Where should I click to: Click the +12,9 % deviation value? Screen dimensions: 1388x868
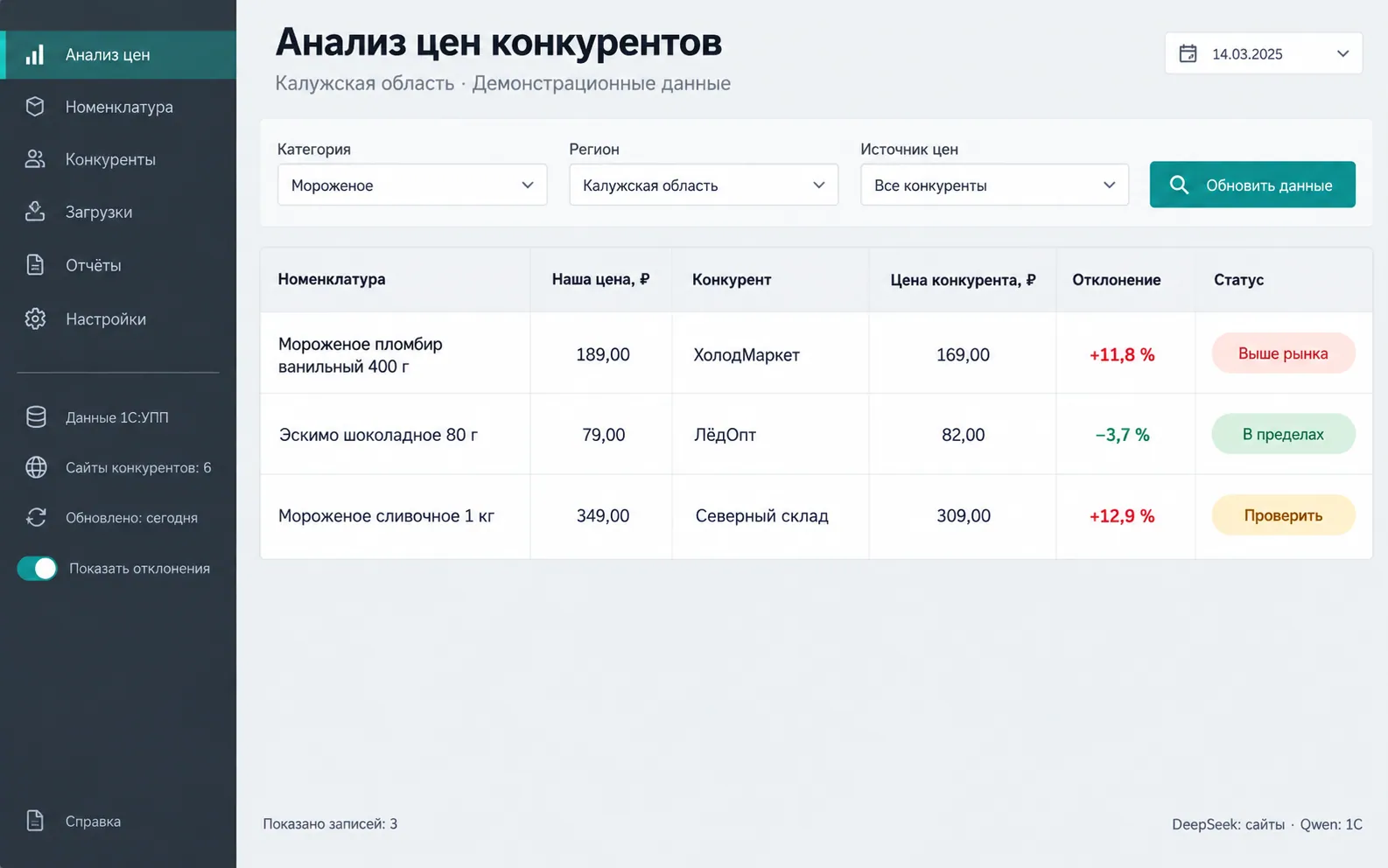click(1122, 516)
